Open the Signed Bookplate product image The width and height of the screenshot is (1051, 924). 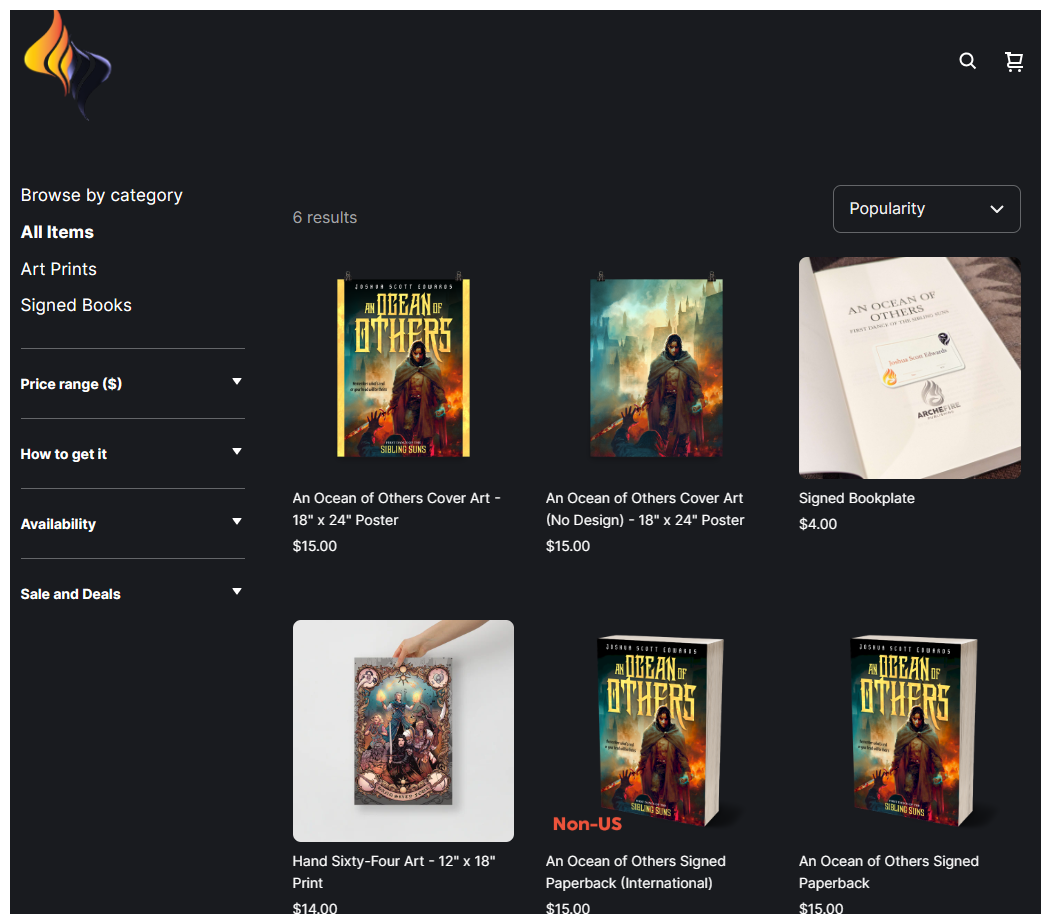pyautogui.click(x=910, y=367)
